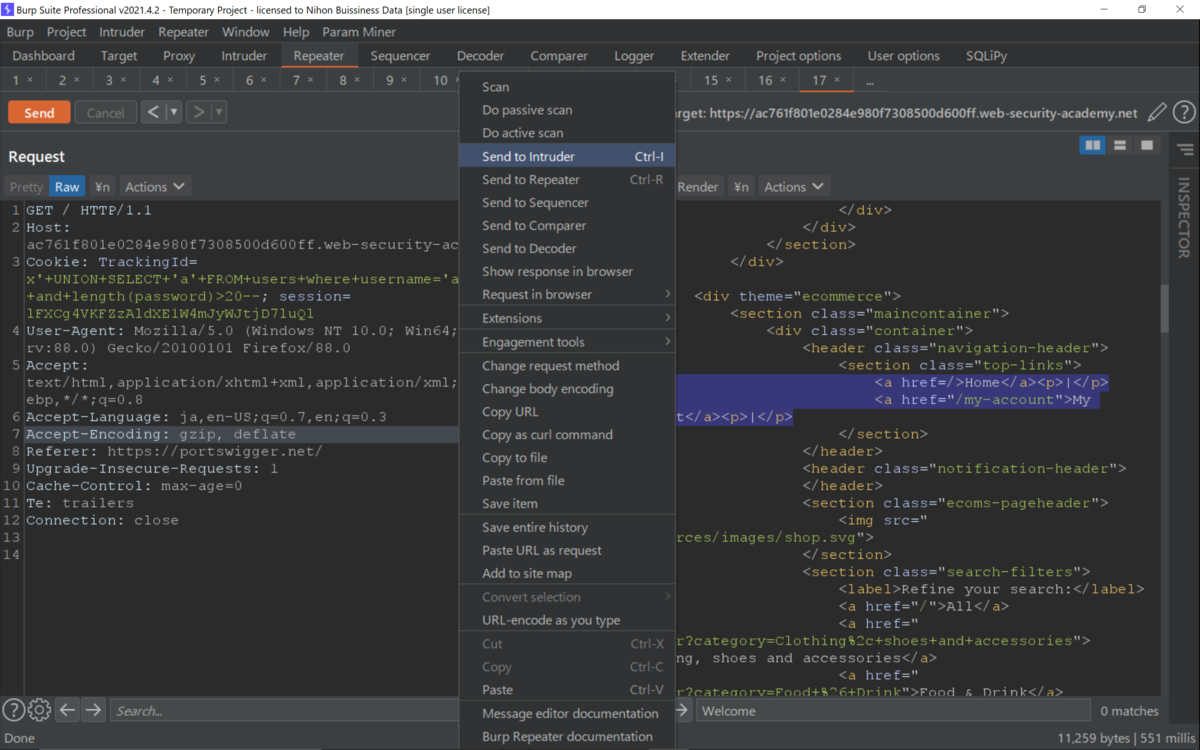Go back to previous request in history
Screen dimensions: 1200x750
point(153,112)
